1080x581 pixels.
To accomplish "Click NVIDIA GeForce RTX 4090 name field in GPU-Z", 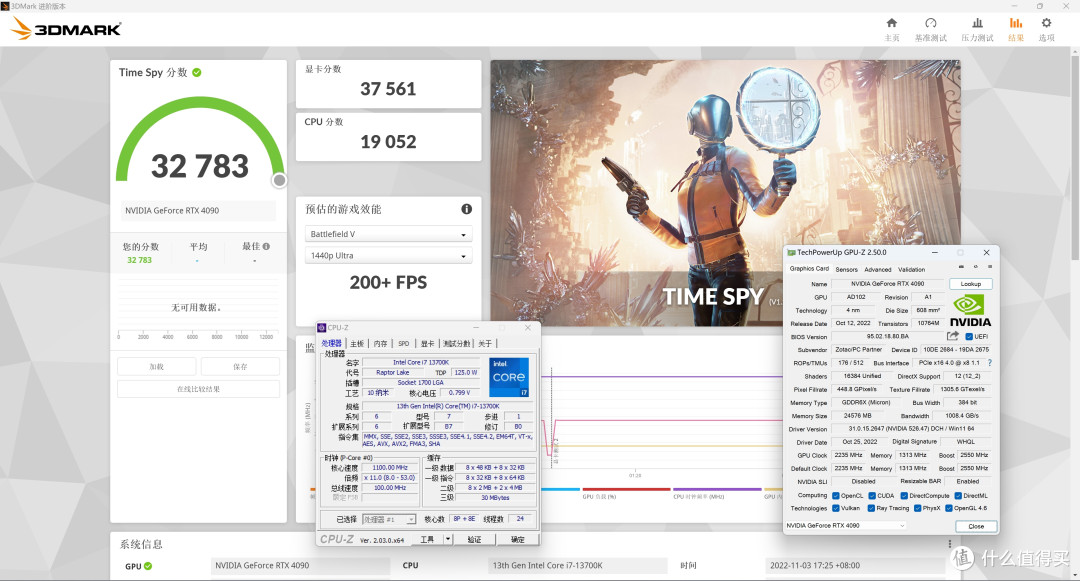I will (888, 284).
